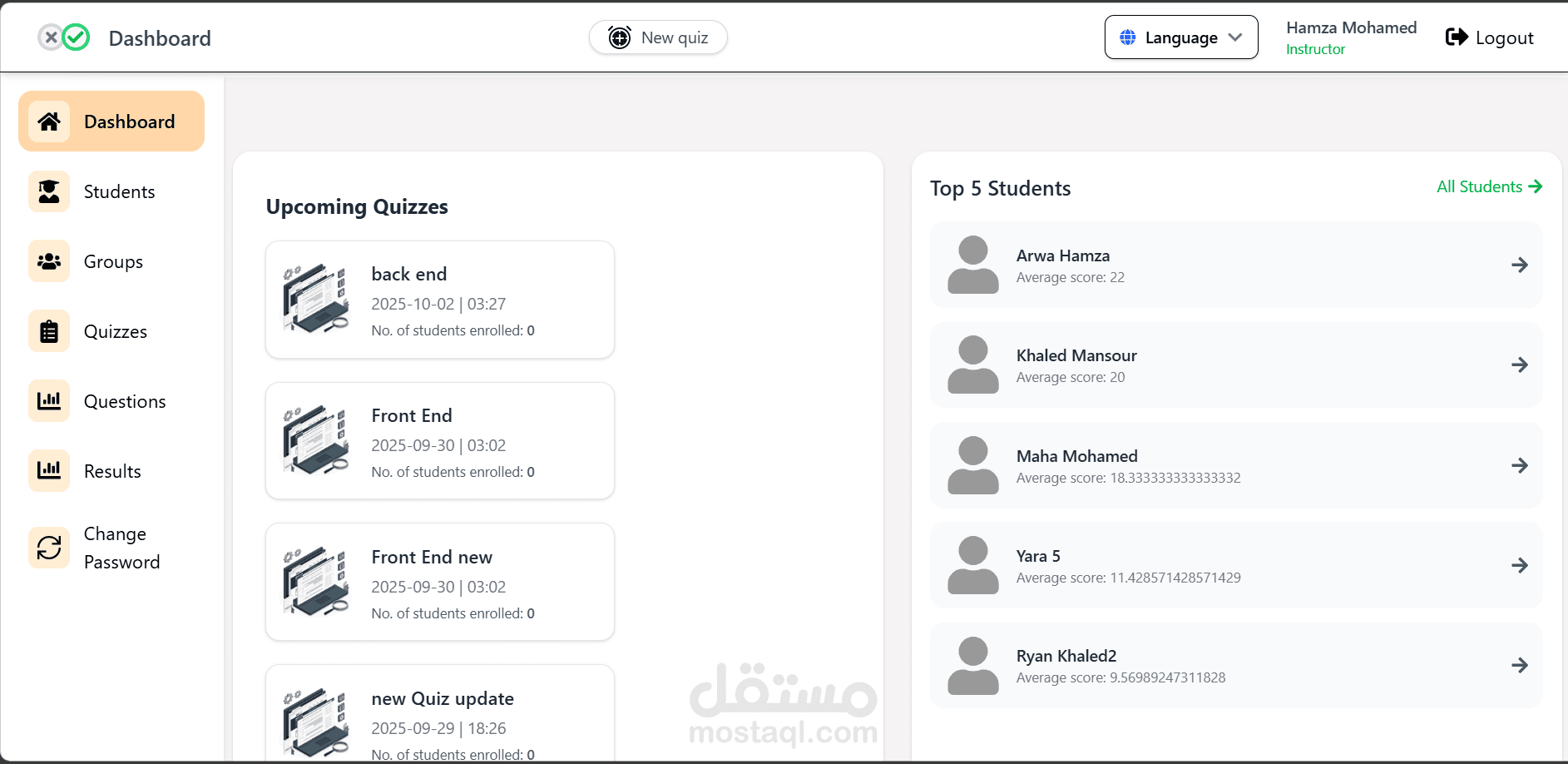Click the date 2025-09-29 | 18:26

(438, 728)
